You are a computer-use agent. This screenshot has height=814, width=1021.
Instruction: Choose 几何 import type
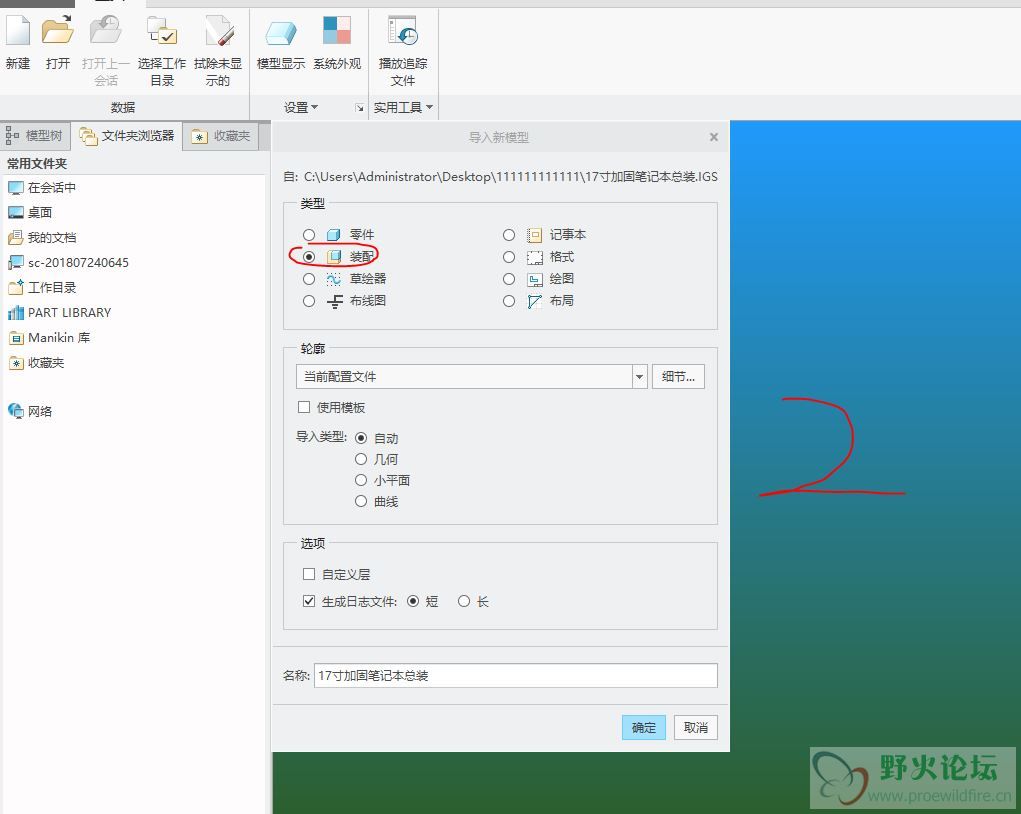pyautogui.click(x=361, y=459)
